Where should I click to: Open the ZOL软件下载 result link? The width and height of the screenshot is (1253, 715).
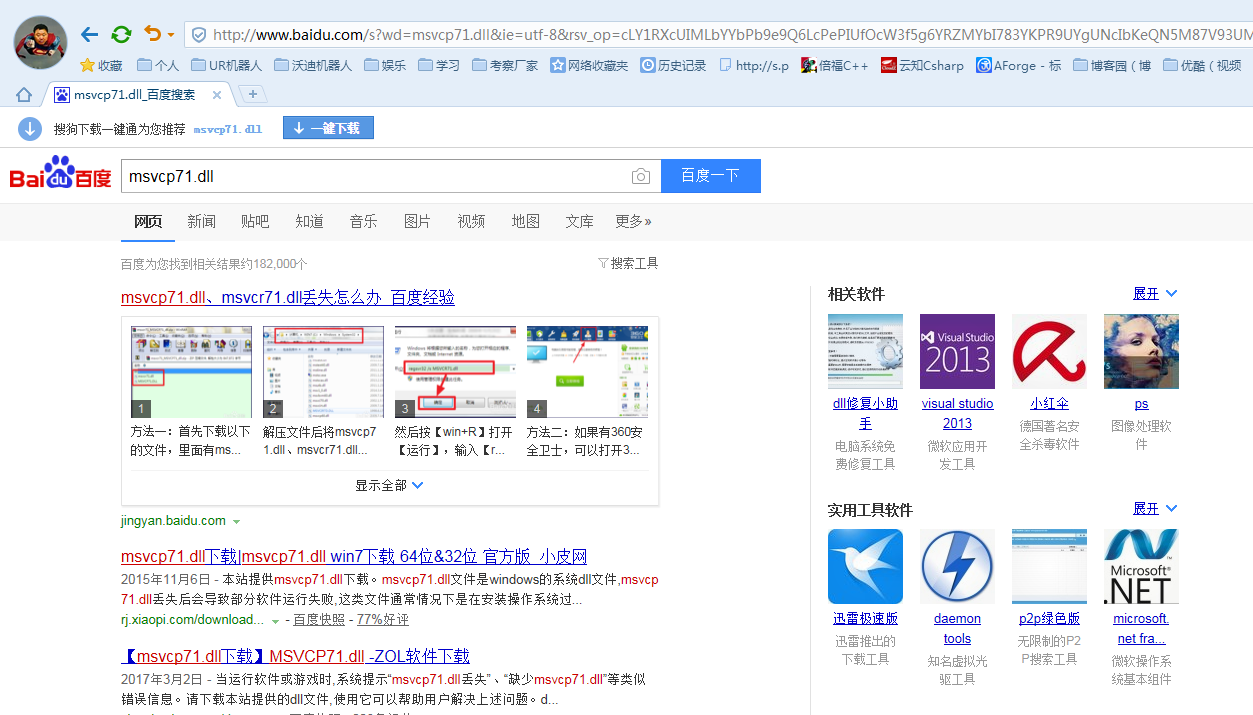coord(295,657)
